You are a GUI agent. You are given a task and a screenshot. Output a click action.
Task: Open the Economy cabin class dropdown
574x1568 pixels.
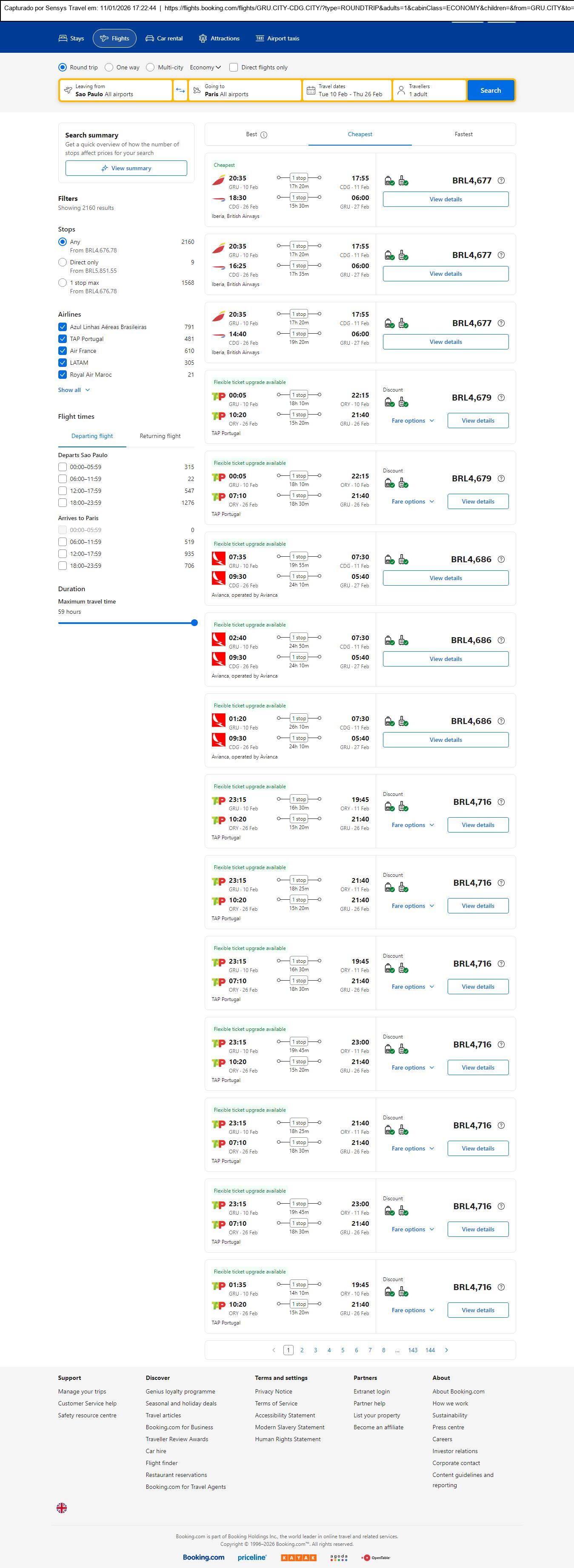point(205,68)
